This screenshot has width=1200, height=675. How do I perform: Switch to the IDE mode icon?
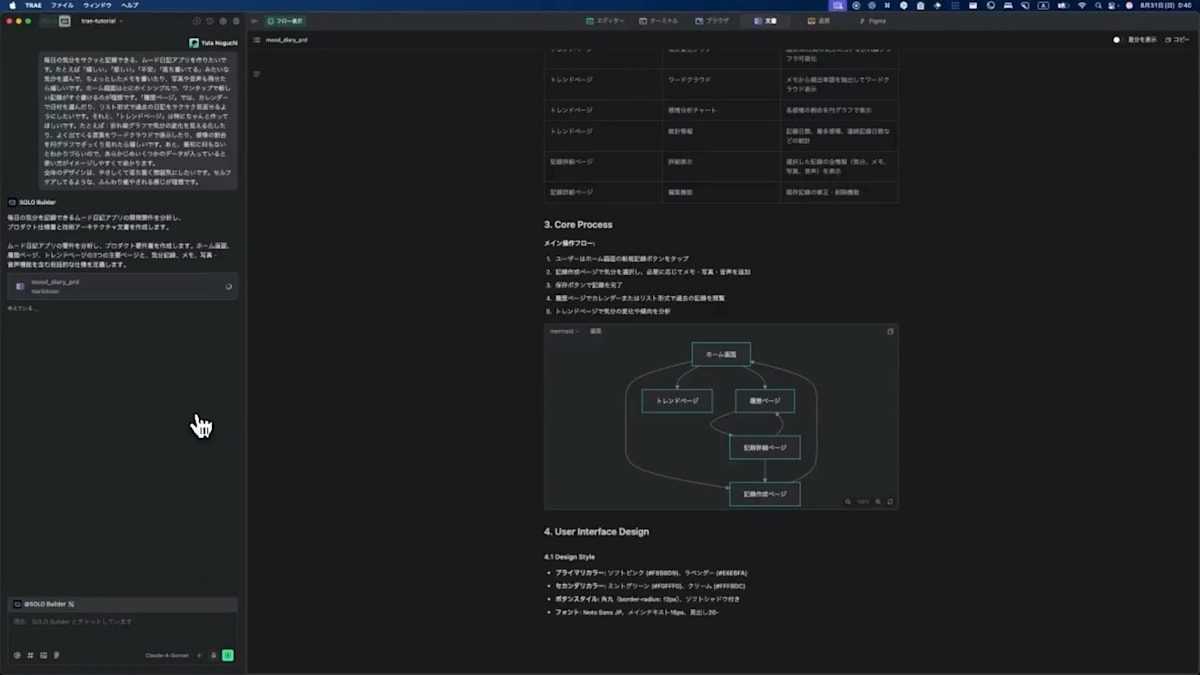pos(64,20)
